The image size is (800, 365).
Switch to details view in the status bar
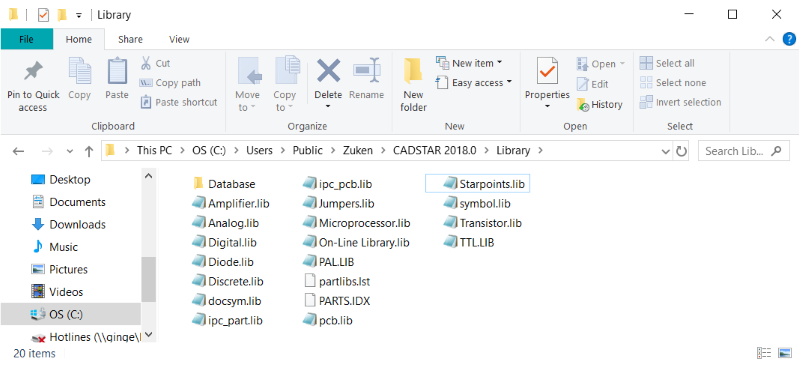(764, 353)
